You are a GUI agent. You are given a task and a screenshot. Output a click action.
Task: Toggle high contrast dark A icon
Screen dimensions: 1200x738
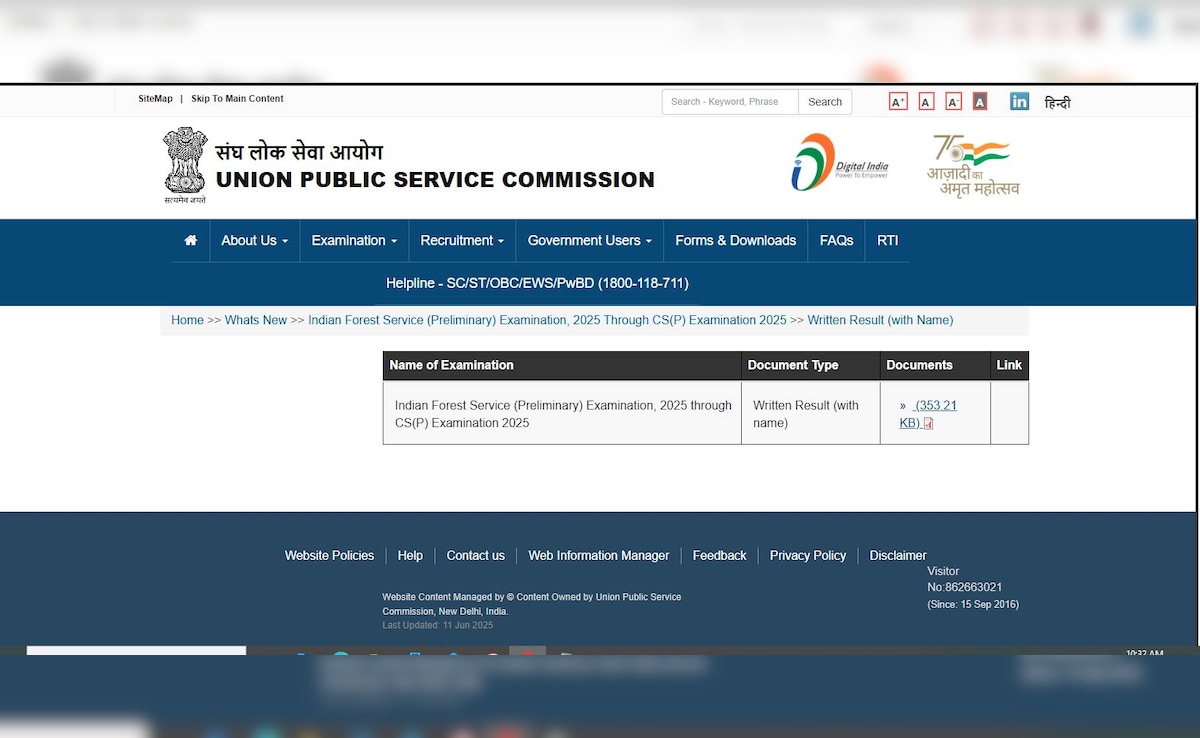click(980, 102)
